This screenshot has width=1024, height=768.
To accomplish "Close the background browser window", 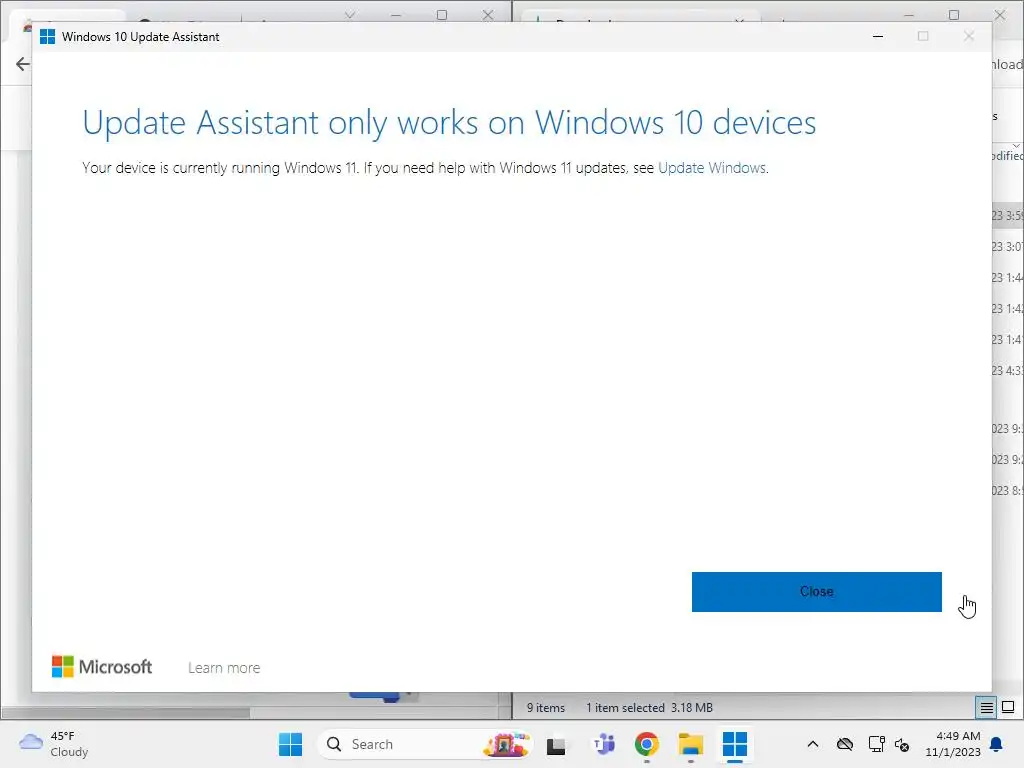I will (488, 14).
